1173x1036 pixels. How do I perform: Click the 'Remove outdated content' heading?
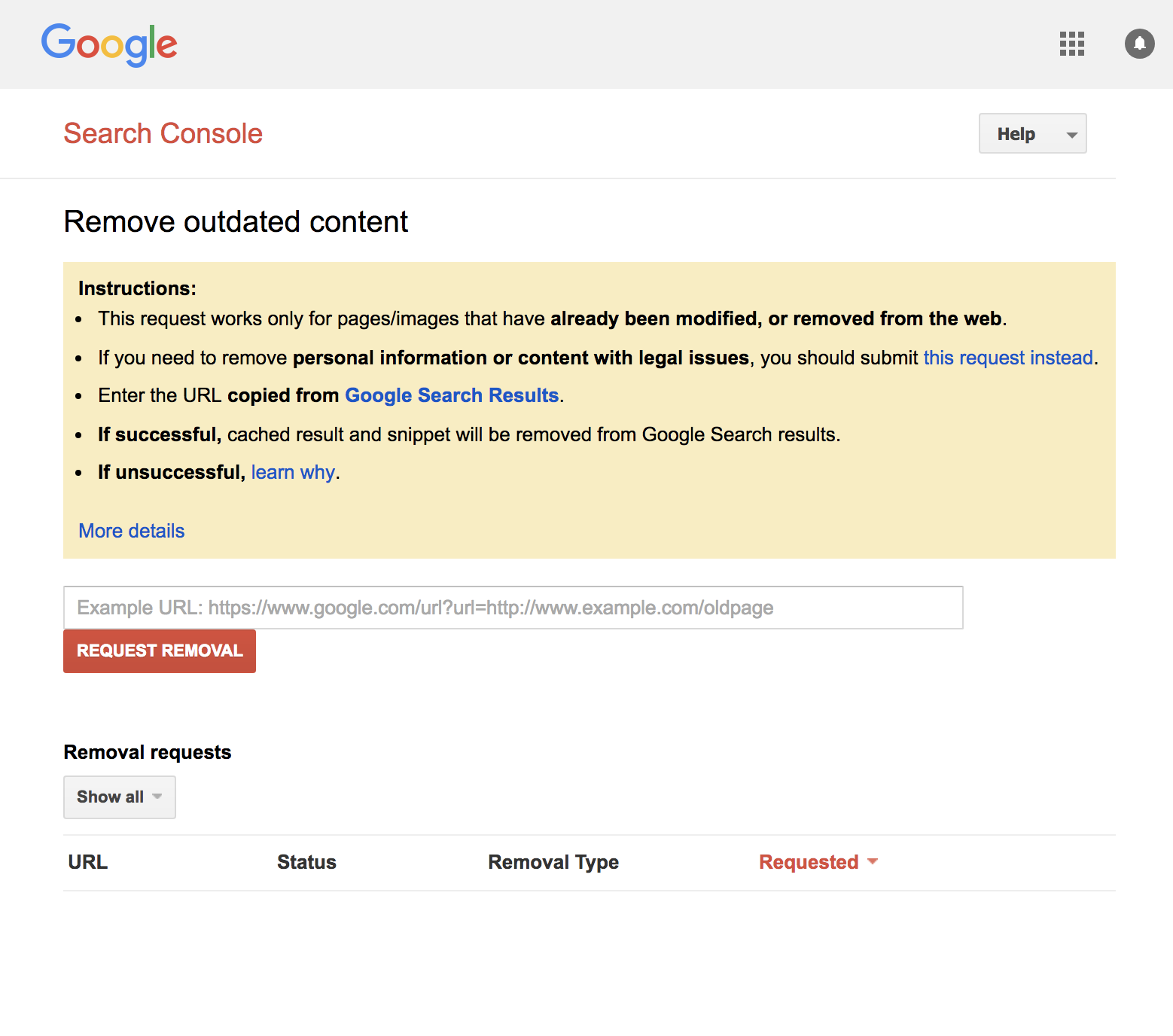(x=236, y=222)
